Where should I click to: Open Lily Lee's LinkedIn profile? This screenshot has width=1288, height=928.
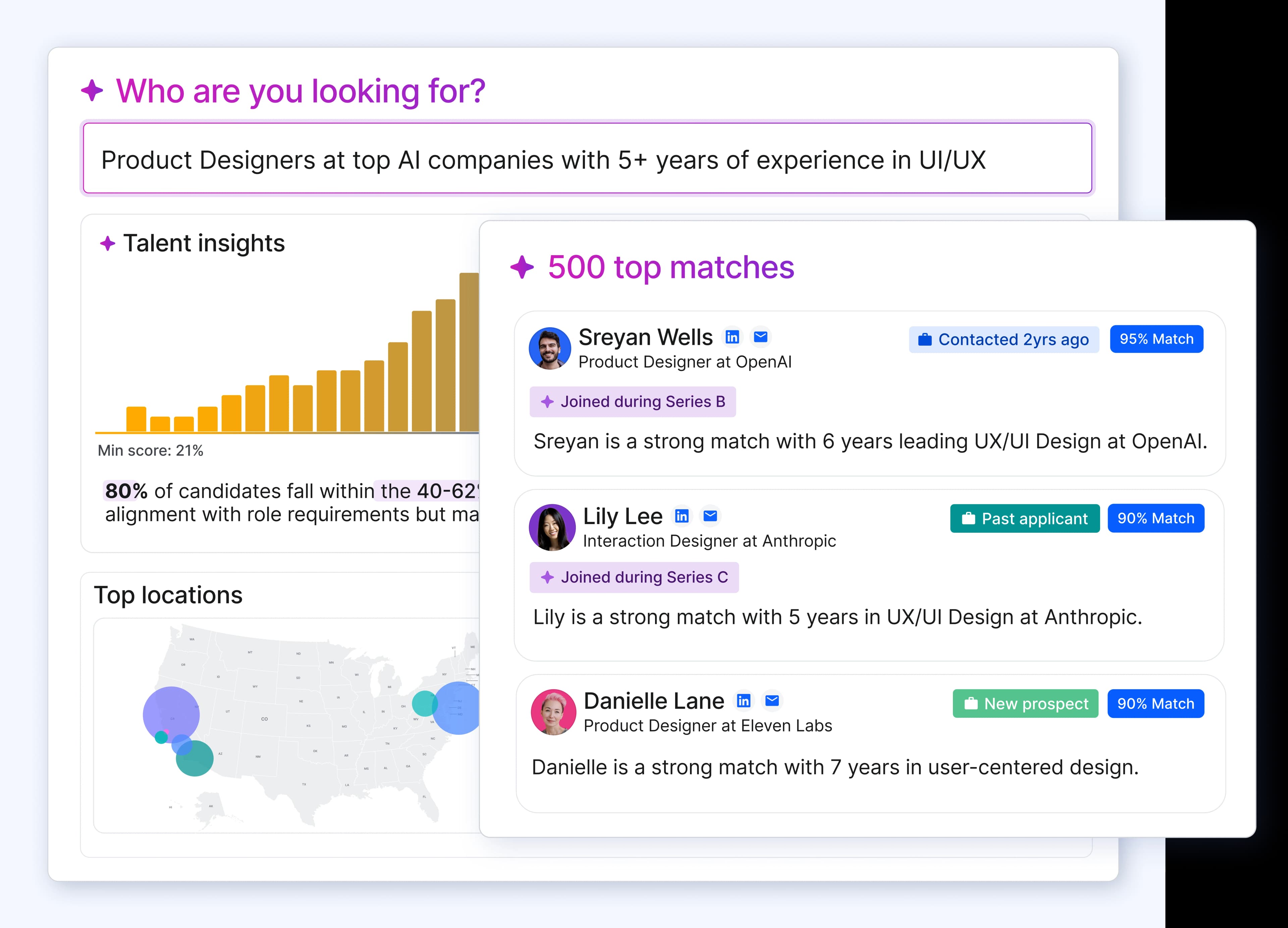pyautogui.click(x=682, y=516)
